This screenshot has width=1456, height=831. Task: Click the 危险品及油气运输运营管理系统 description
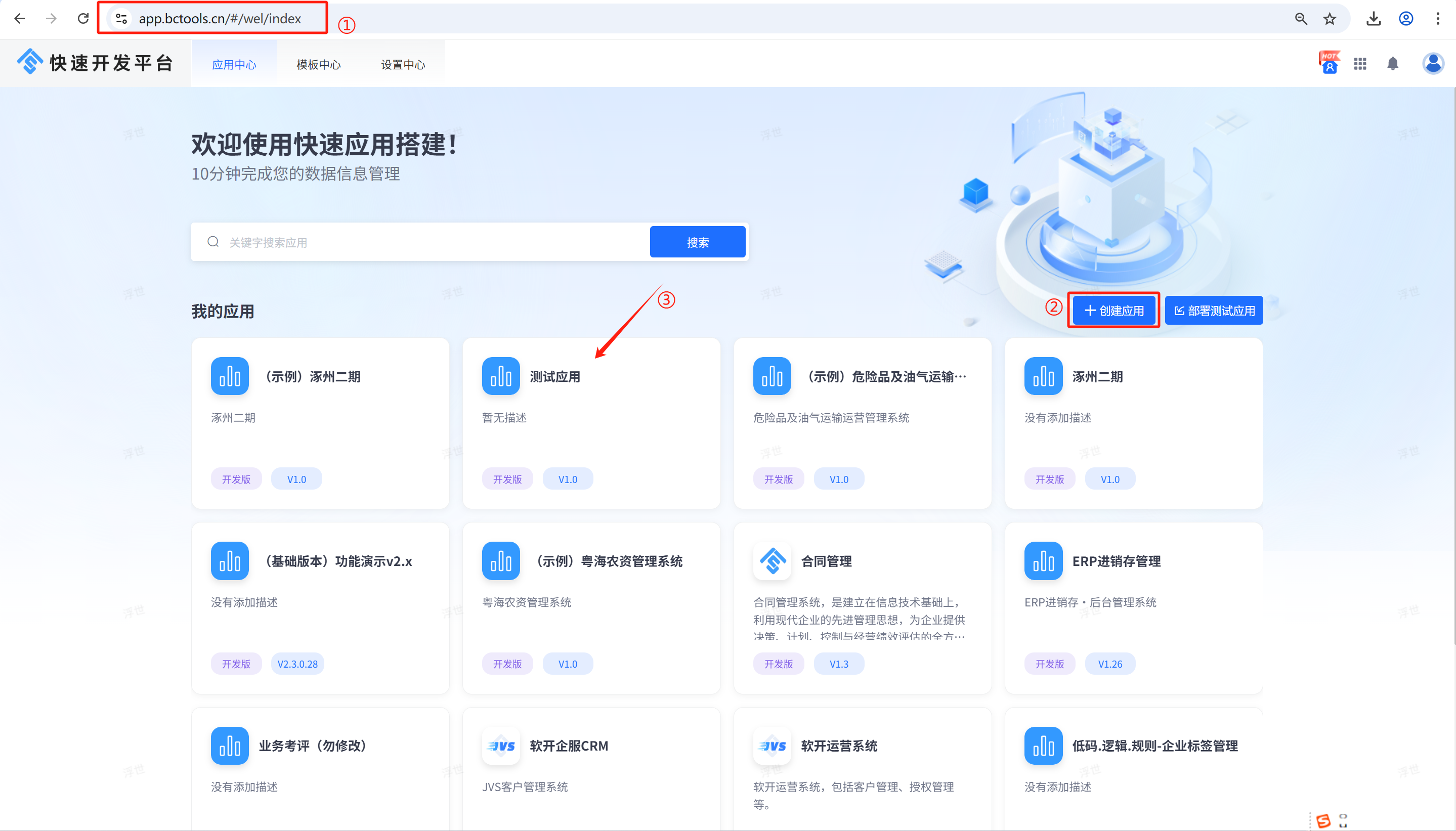tap(831, 418)
